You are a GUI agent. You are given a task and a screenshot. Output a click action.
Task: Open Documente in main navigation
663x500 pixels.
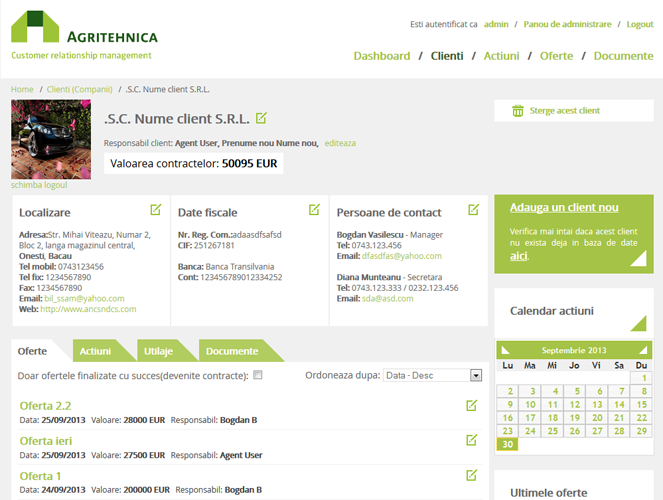[623, 56]
